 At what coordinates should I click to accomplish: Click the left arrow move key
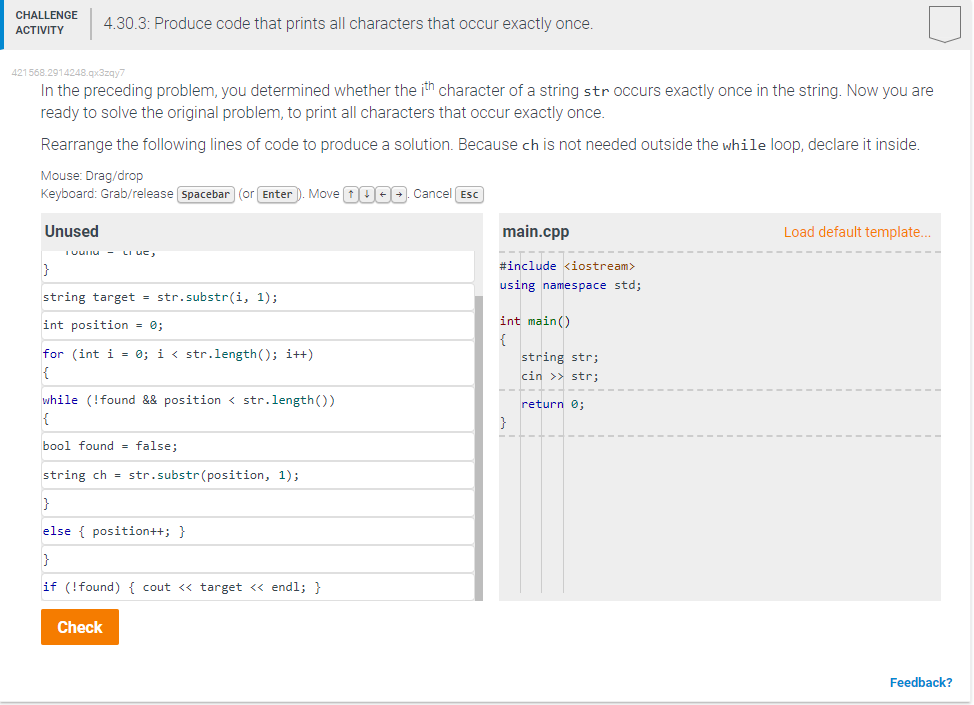click(x=382, y=193)
